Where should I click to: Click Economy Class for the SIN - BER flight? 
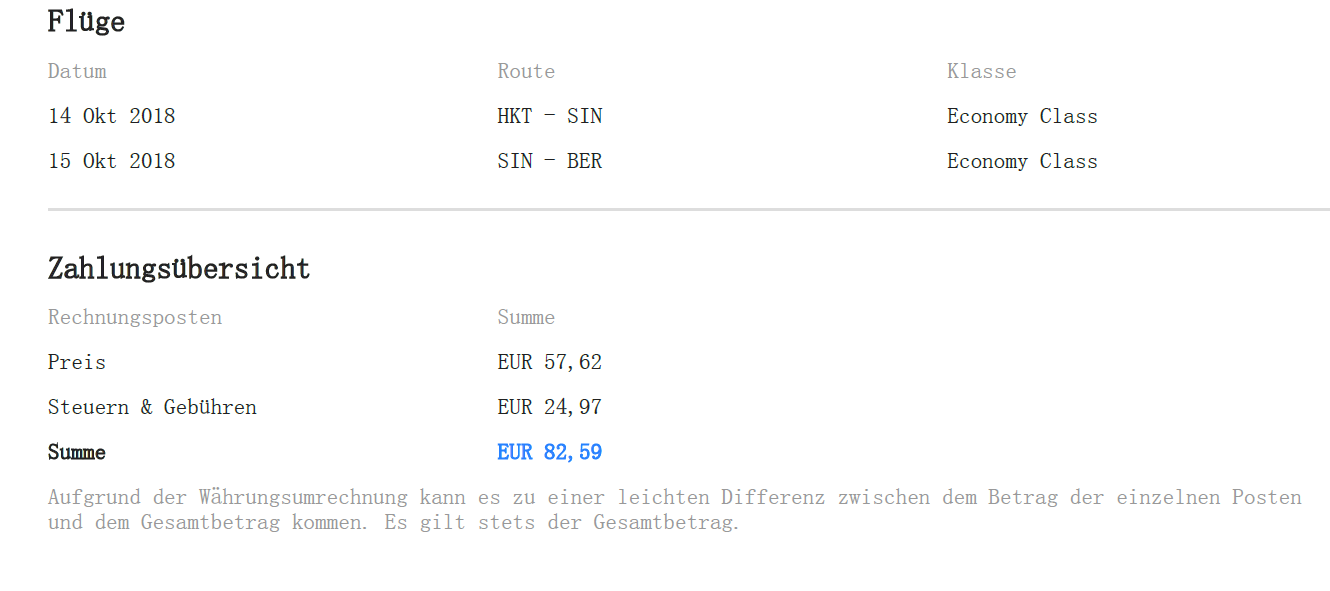pyautogui.click(x=1022, y=161)
